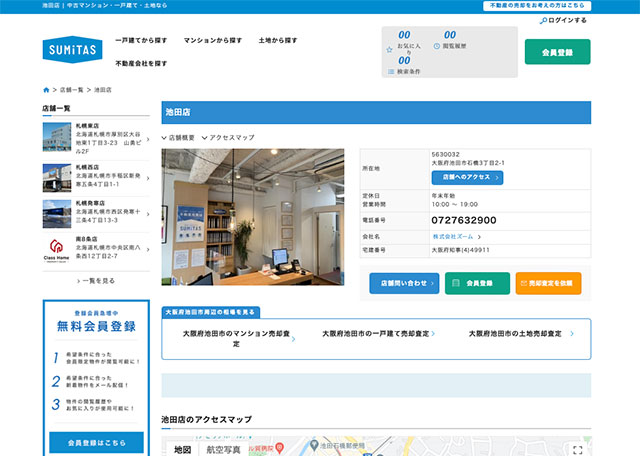Image resolution: width=640 pixels, height=456 pixels.
Task: Open 一戸建てから探す menu
Action: pyautogui.click(x=141, y=40)
